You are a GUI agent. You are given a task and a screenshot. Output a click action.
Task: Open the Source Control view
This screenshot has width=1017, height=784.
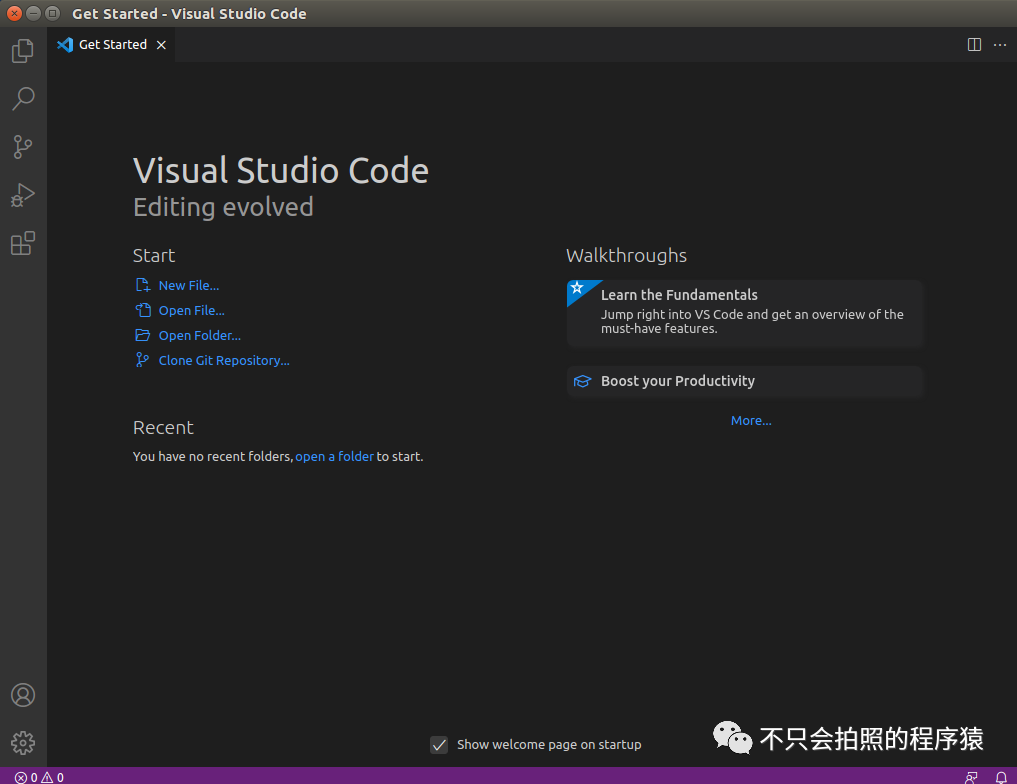[23, 147]
